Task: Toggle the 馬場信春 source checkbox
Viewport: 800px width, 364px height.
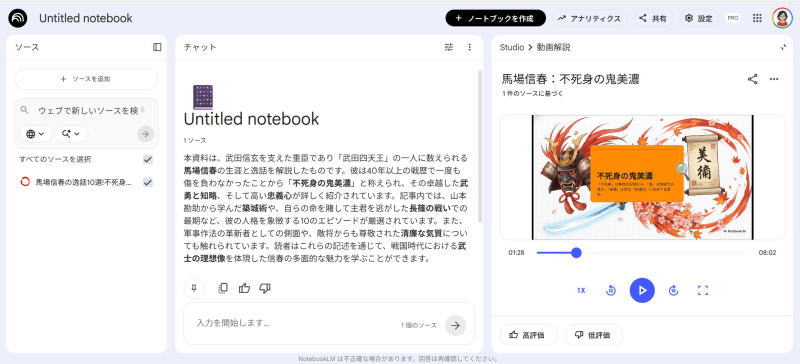Action: [x=148, y=182]
